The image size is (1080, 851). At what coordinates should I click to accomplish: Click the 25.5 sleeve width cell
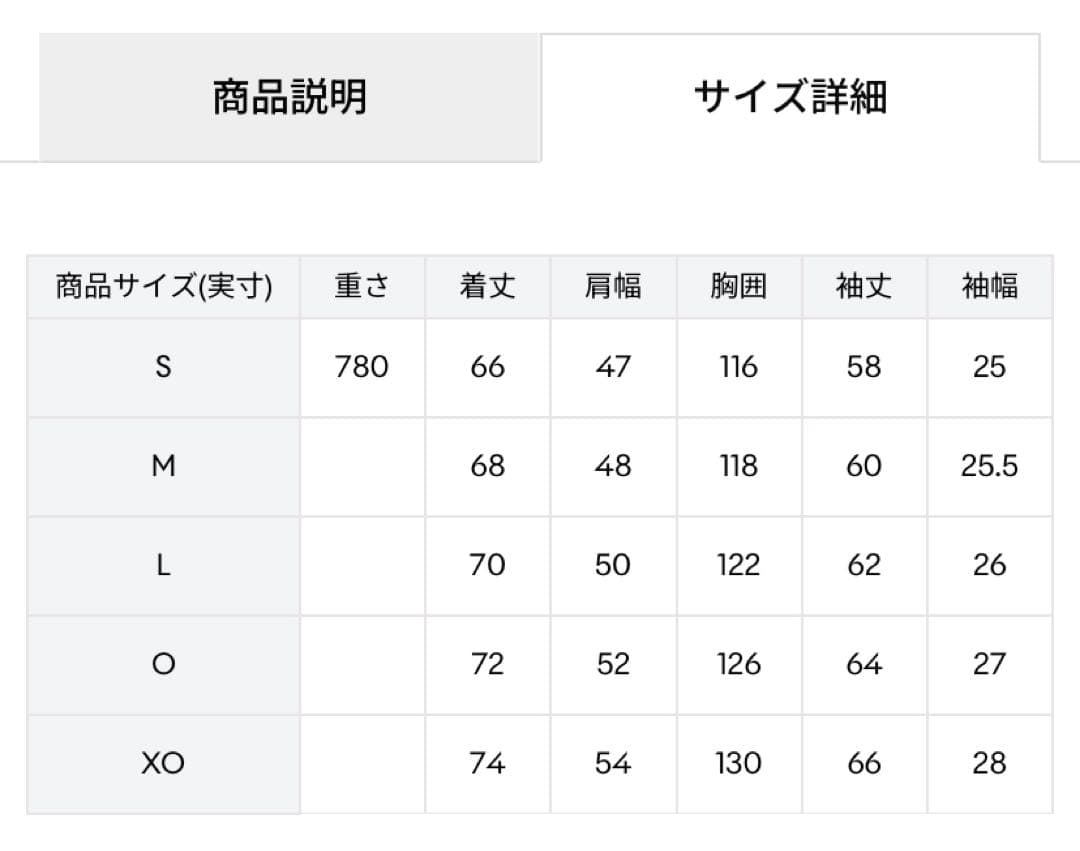click(989, 466)
